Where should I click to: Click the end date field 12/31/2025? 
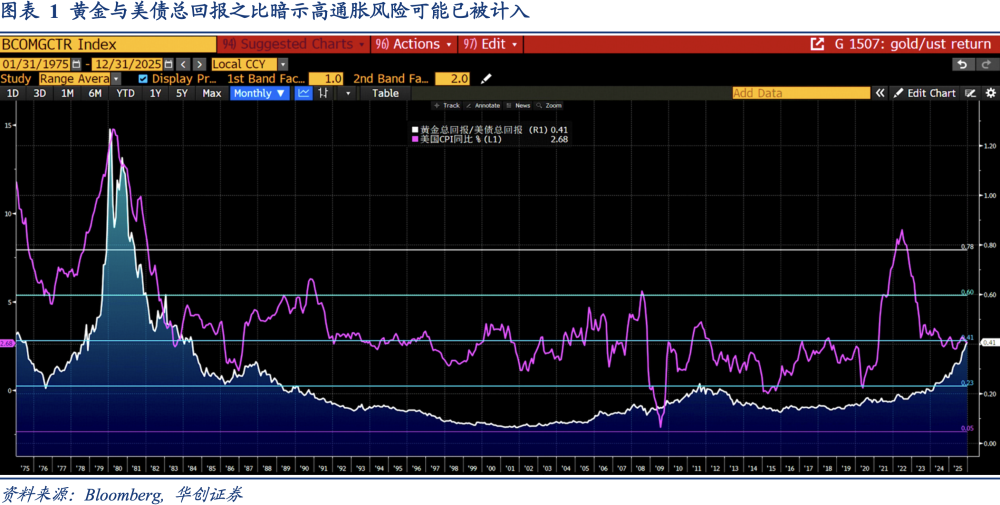pos(128,64)
